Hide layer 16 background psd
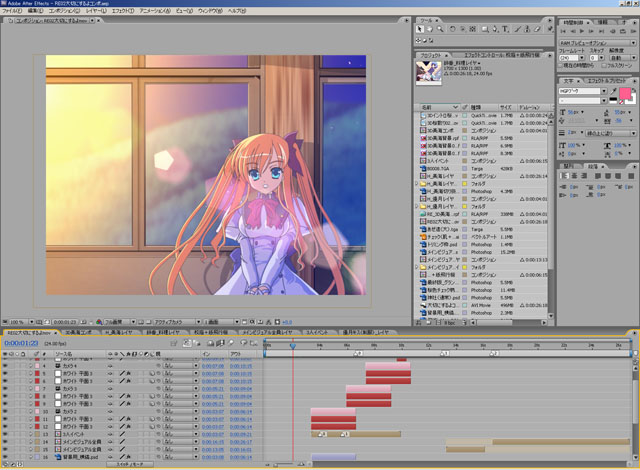This screenshot has height=470, width=640. click(x=5, y=457)
